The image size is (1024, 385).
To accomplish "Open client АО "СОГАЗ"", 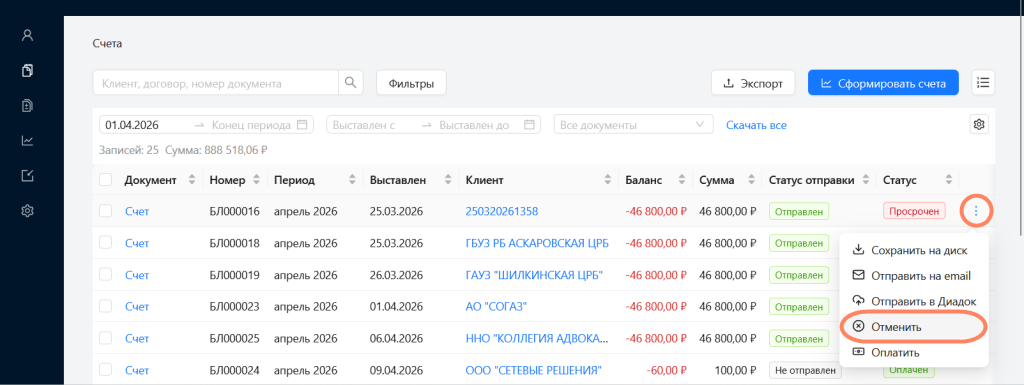I will click(496, 306).
